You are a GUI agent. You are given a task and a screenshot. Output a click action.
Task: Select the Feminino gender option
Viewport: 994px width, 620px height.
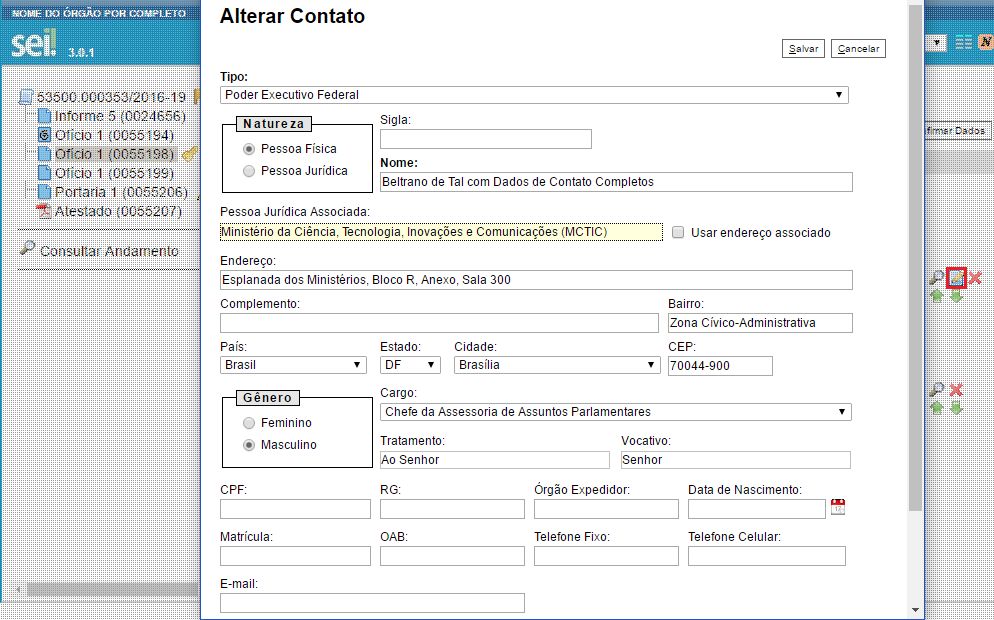pos(249,423)
